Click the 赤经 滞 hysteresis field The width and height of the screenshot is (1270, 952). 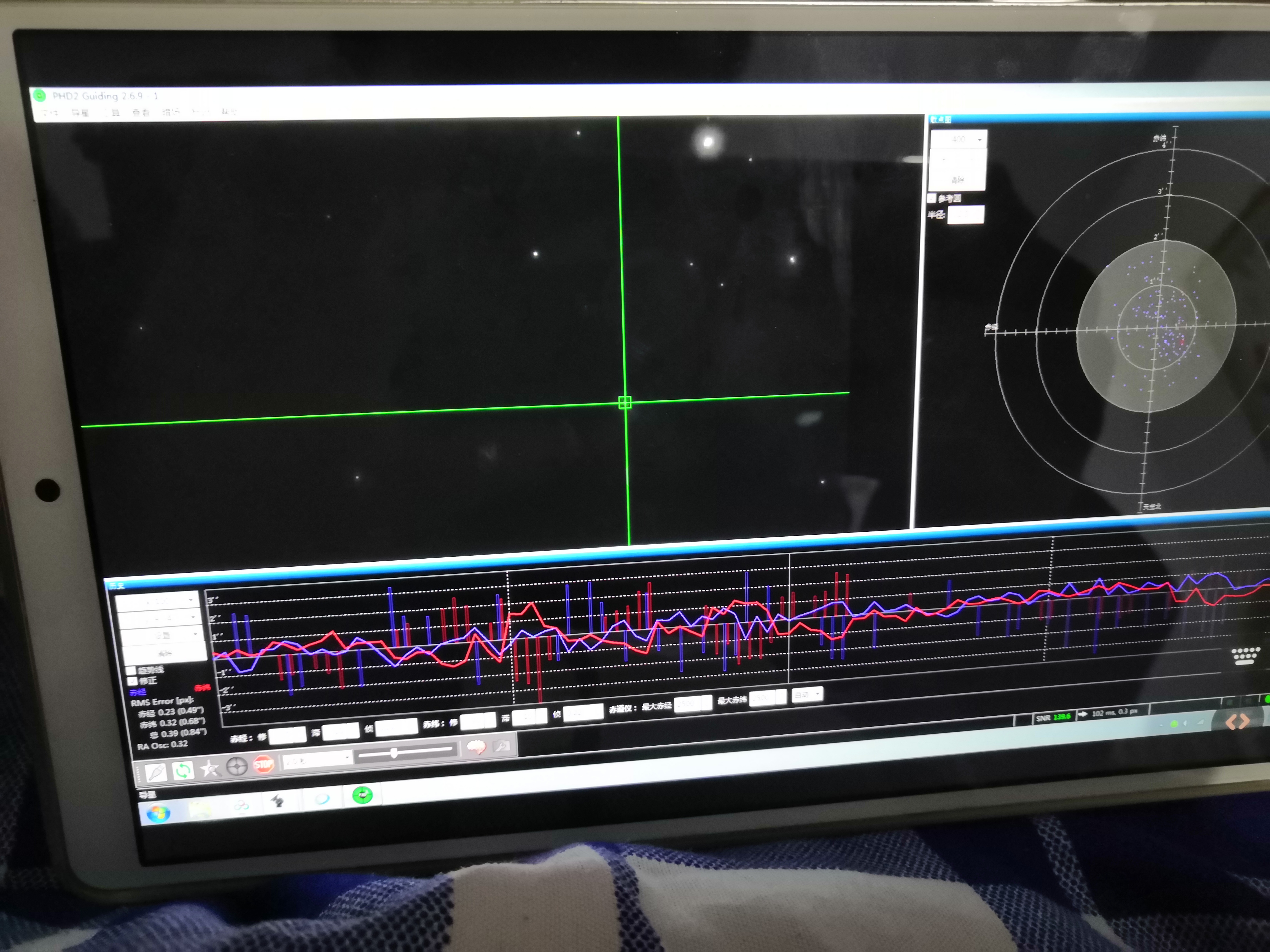click(340, 731)
